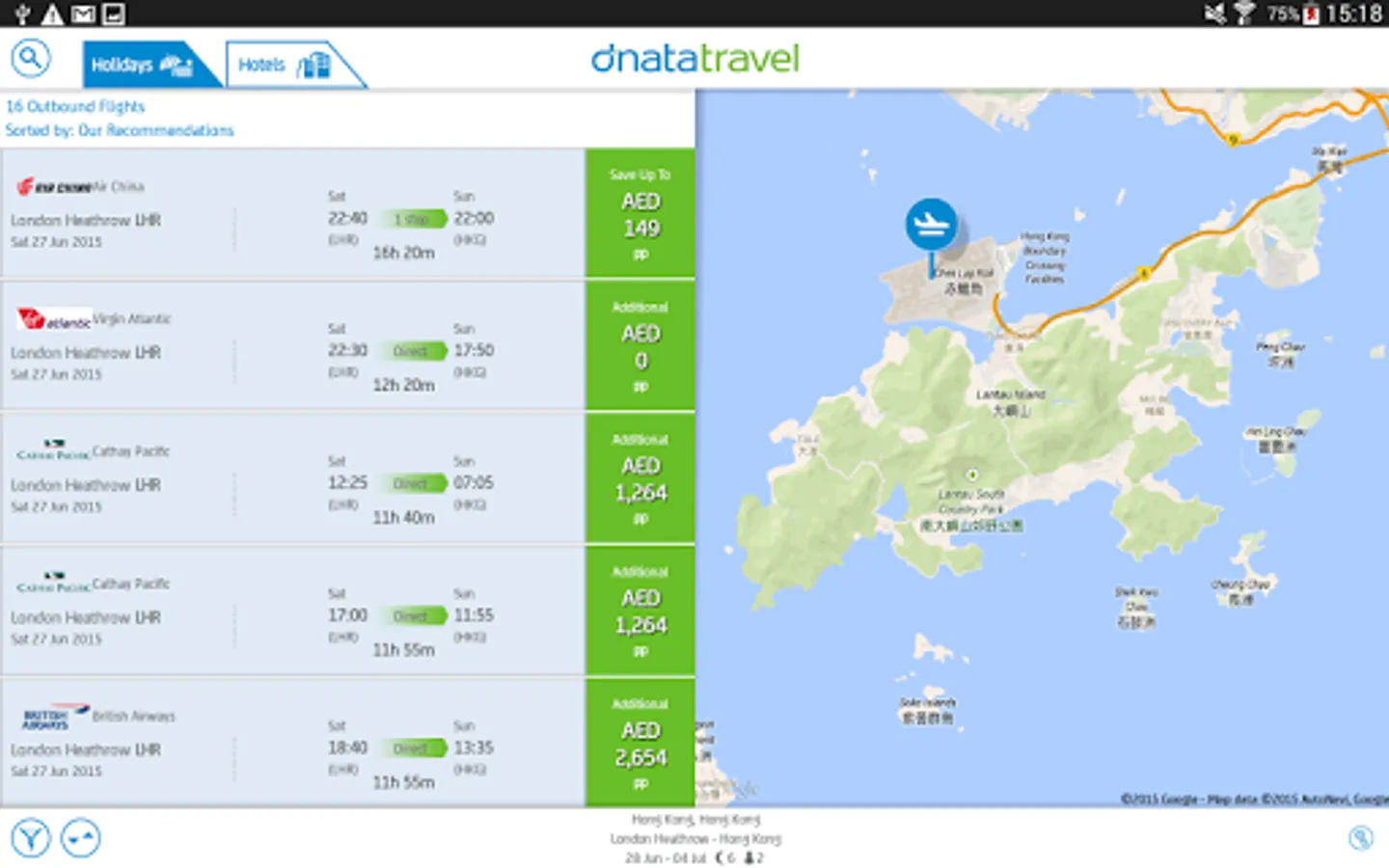Click the 11h 40m duration text
This screenshot has width=1389, height=868.
tap(403, 518)
